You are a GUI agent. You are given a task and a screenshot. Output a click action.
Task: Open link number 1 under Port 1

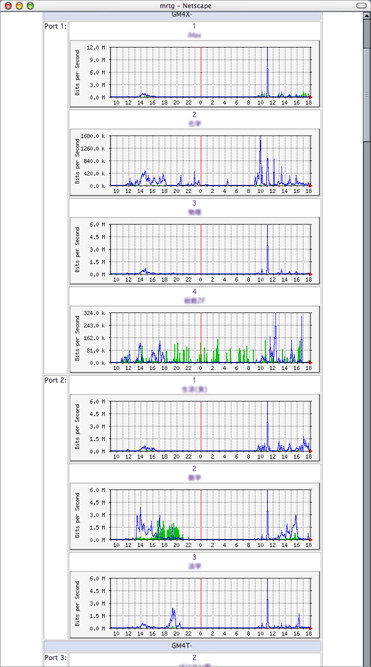tap(194, 26)
